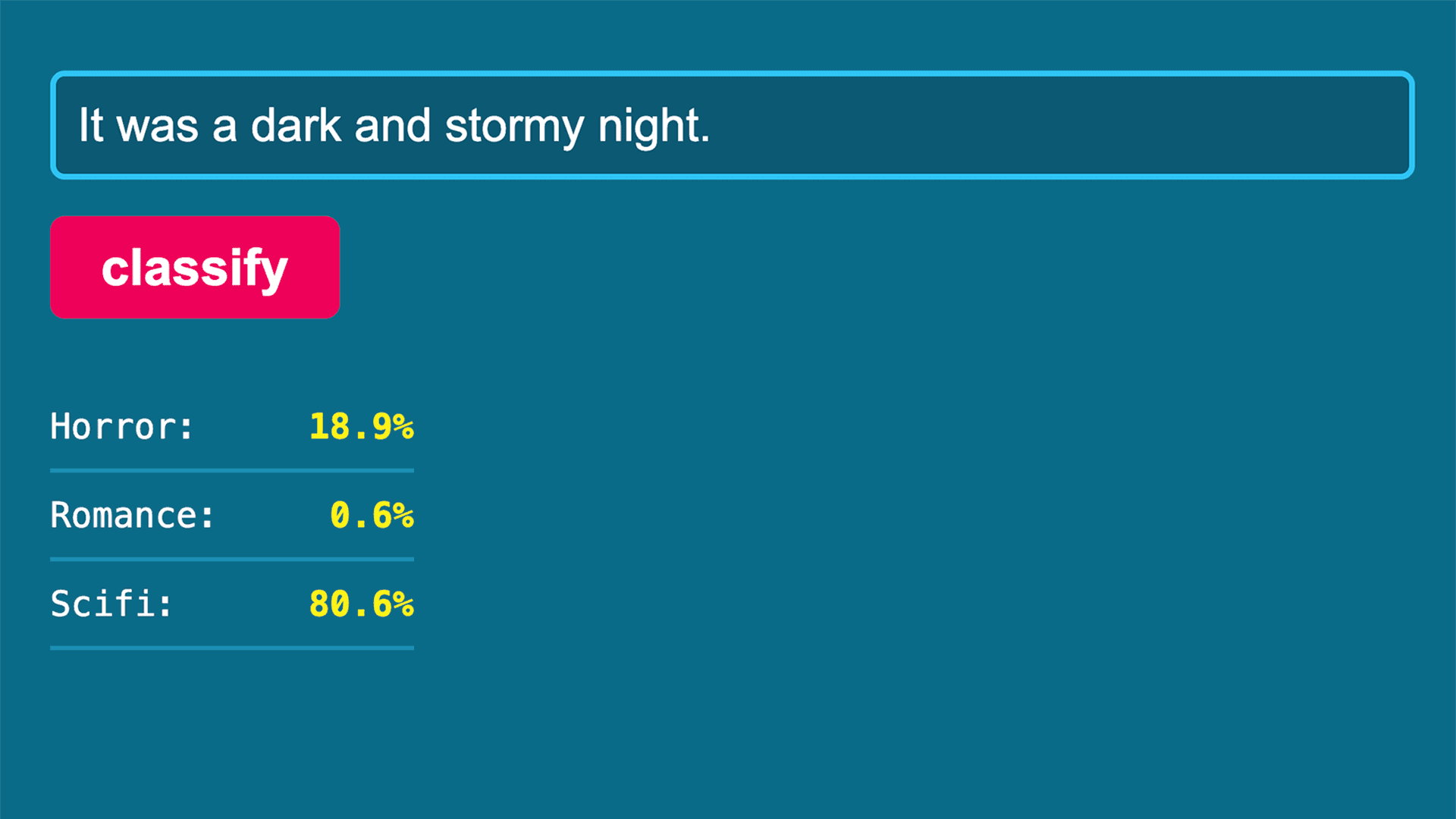1456x819 pixels.
Task: Click the divider line below the Romance row
Action: pos(232,559)
